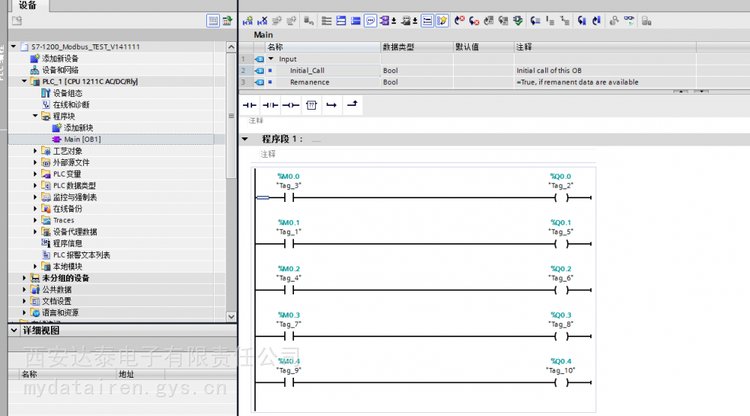
Task: Open 设备组态 device configuration
Action: tap(66, 92)
